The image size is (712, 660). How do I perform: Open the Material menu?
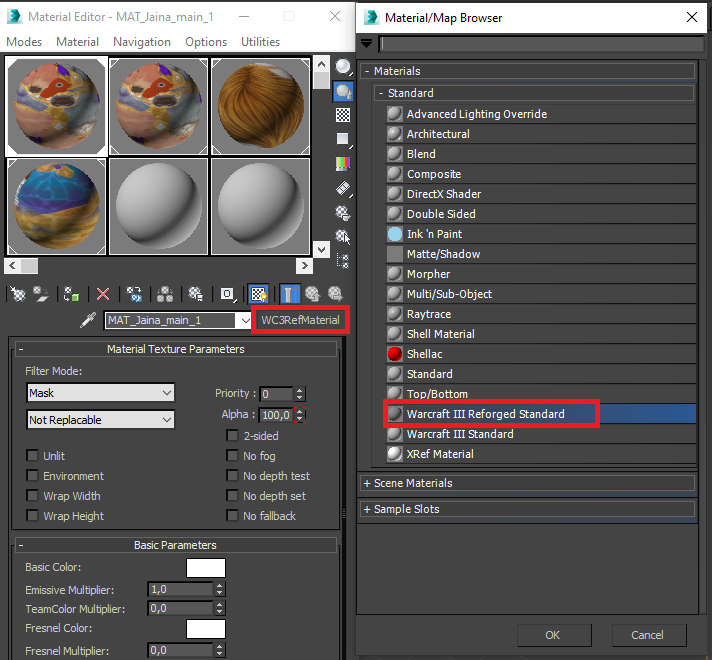pyautogui.click(x=77, y=42)
